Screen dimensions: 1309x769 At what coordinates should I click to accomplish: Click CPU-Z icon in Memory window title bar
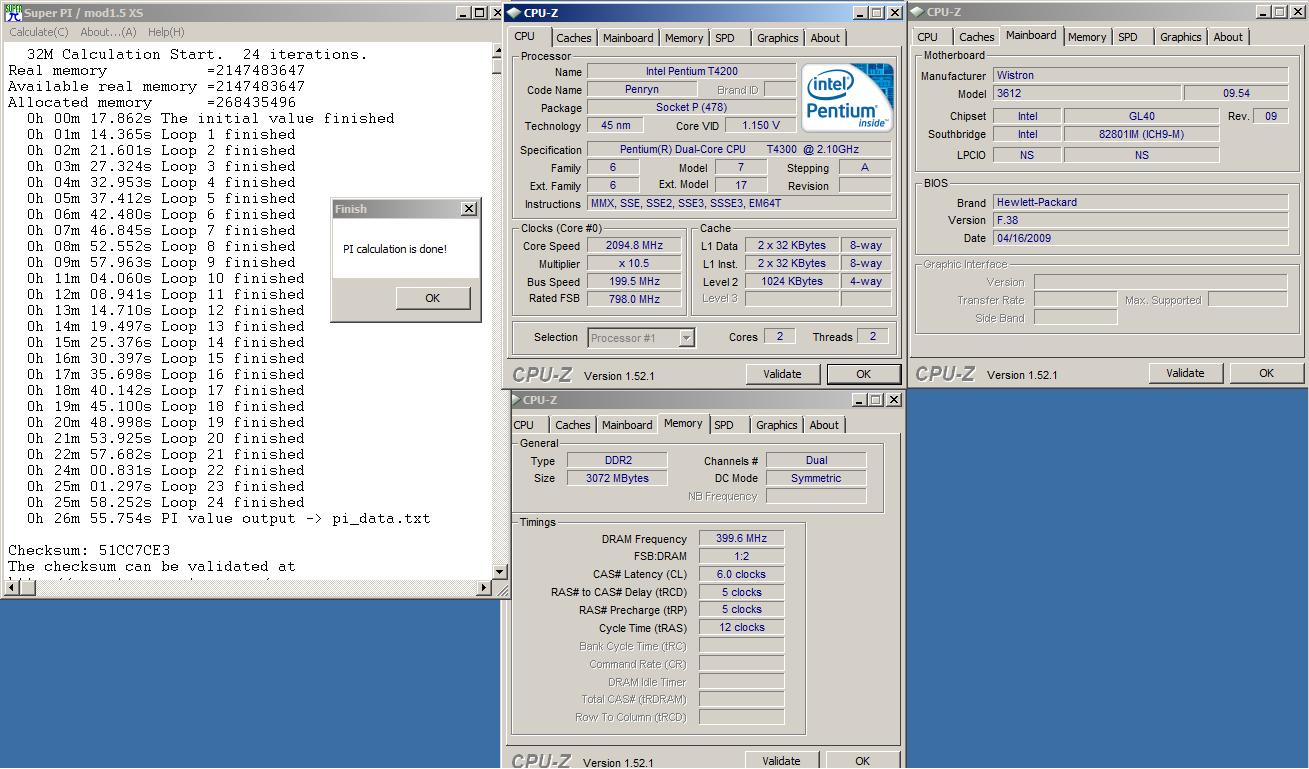515,400
